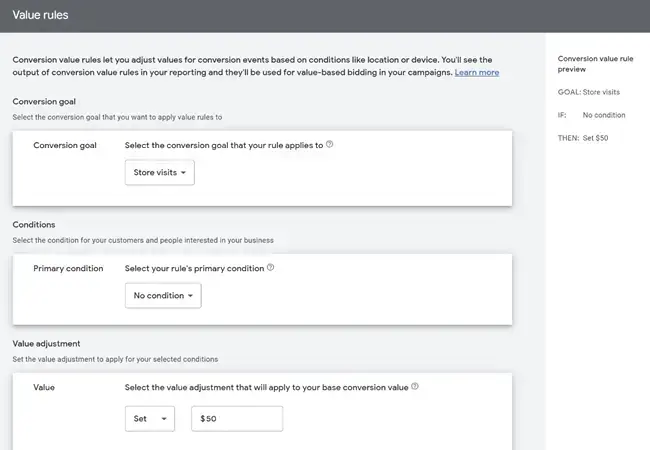This screenshot has height=450, width=650.
Task: Click the Conversion goal label inside card
Action: click(x=66, y=145)
